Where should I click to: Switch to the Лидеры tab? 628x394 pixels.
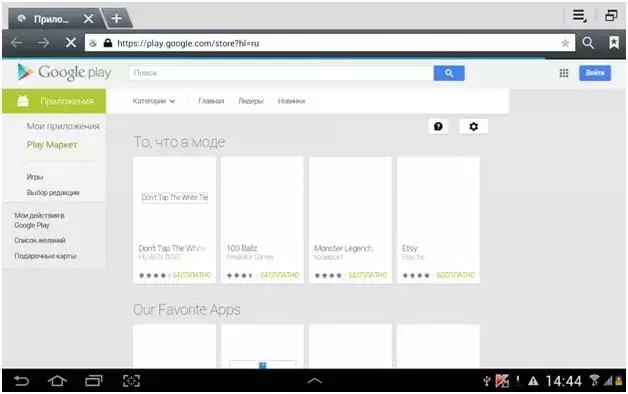coord(251,101)
